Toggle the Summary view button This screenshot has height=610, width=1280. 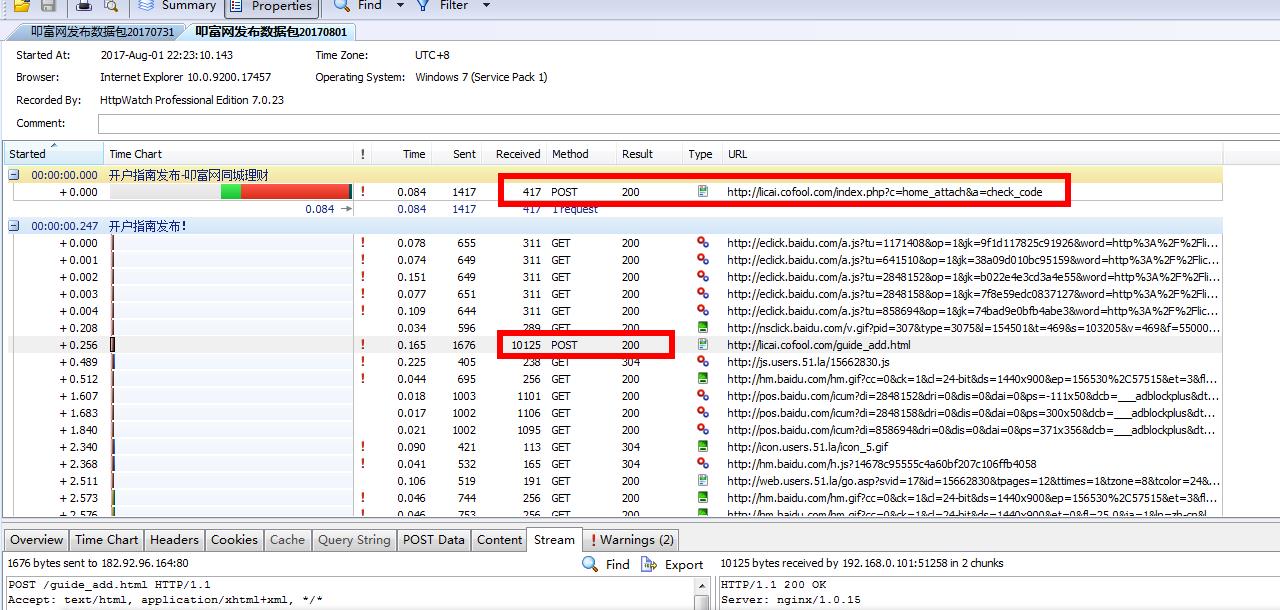177,6
